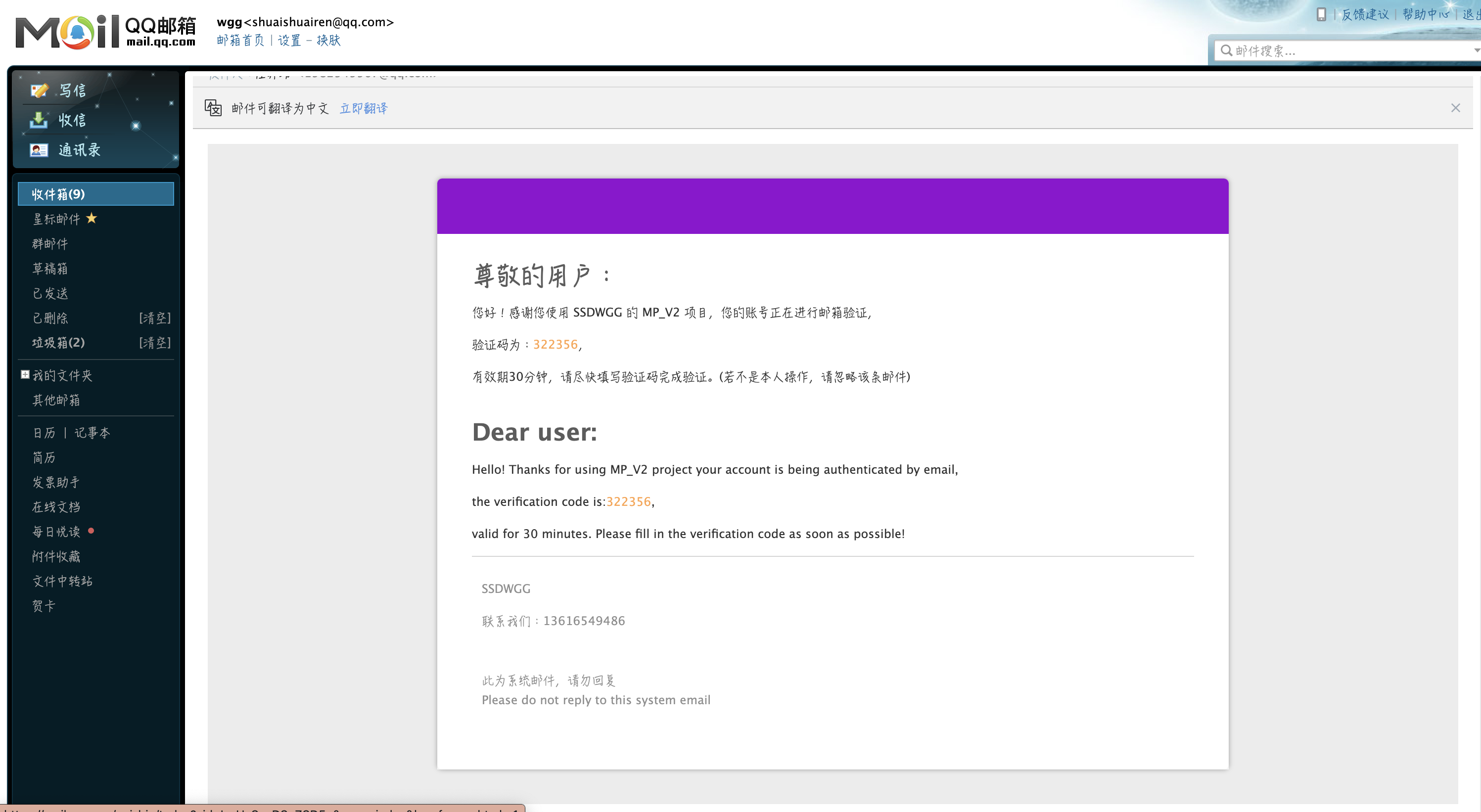Screen dimensions: 1481x812
Task: Close the translation suggestion bar
Action: pos(1455,108)
